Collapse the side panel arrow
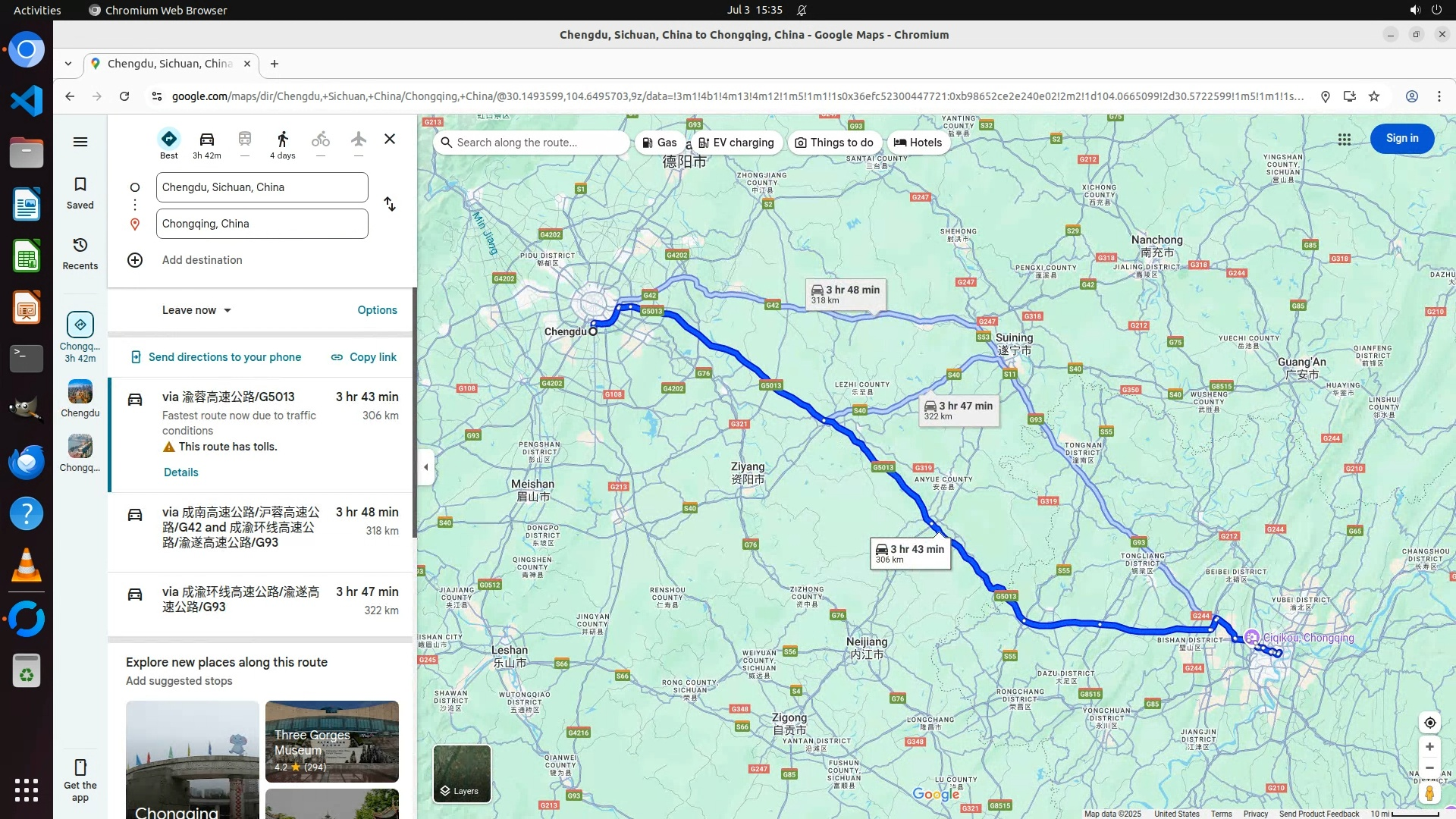The height and width of the screenshot is (819, 1456). click(426, 467)
